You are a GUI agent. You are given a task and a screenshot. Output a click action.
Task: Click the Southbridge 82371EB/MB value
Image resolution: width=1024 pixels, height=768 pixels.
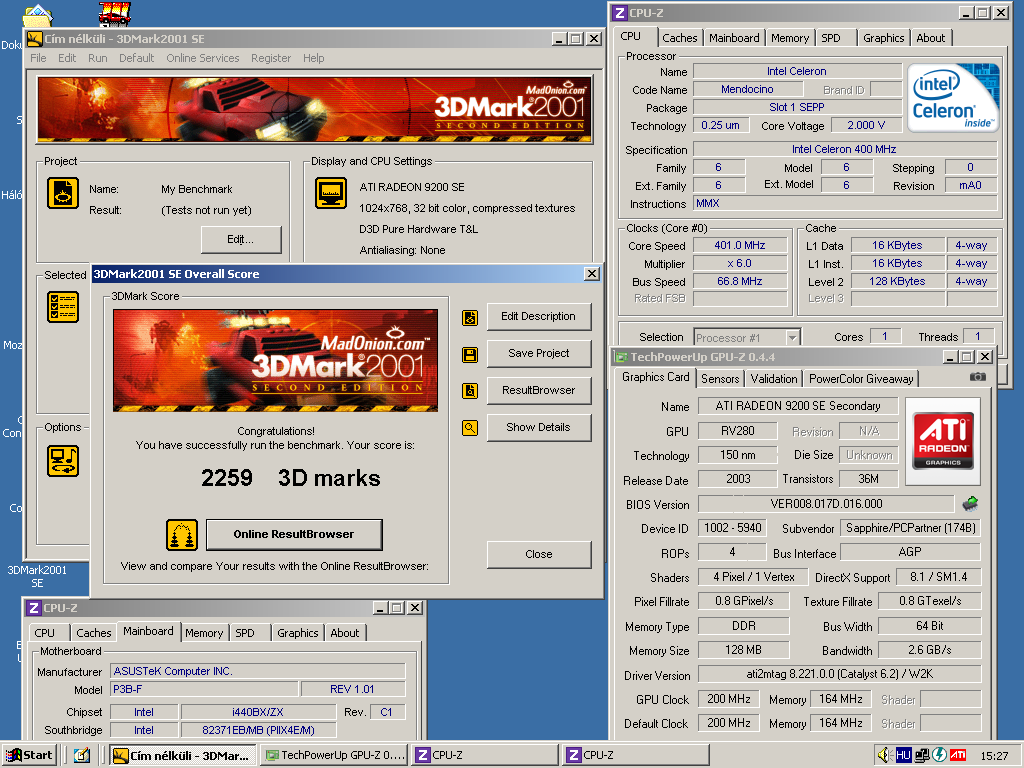tap(258, 730)
